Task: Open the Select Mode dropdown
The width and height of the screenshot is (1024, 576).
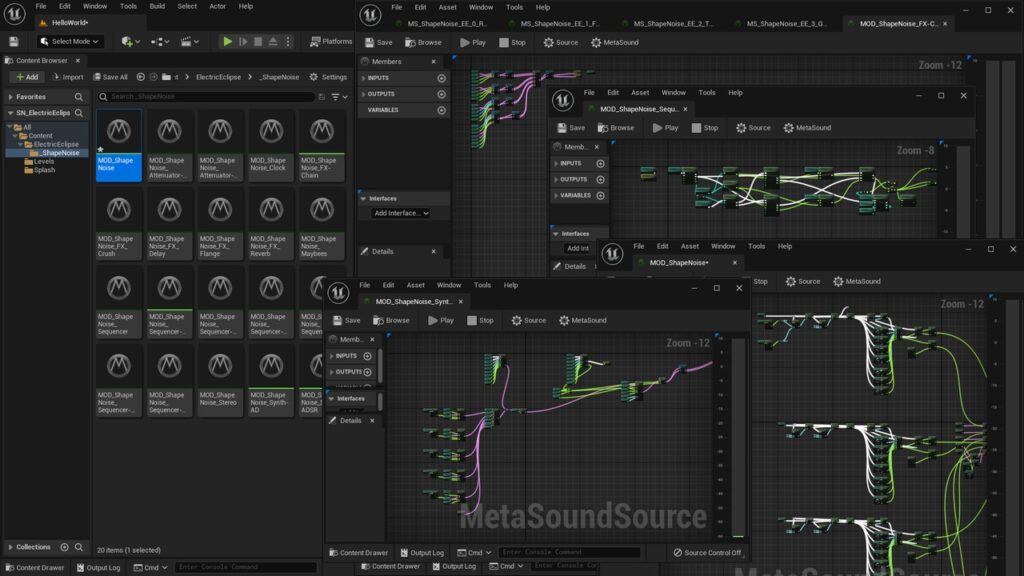Action: pyautogui.click(x=70, y=41)
